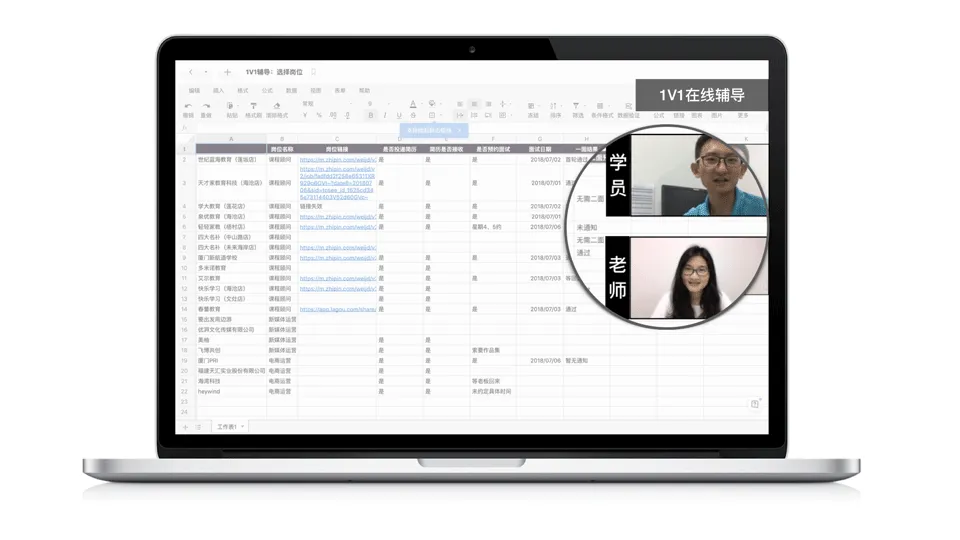This screenshot has width=960, height=540.
Task: Add a new sheet with plus button
Action: tap(184, 427)
